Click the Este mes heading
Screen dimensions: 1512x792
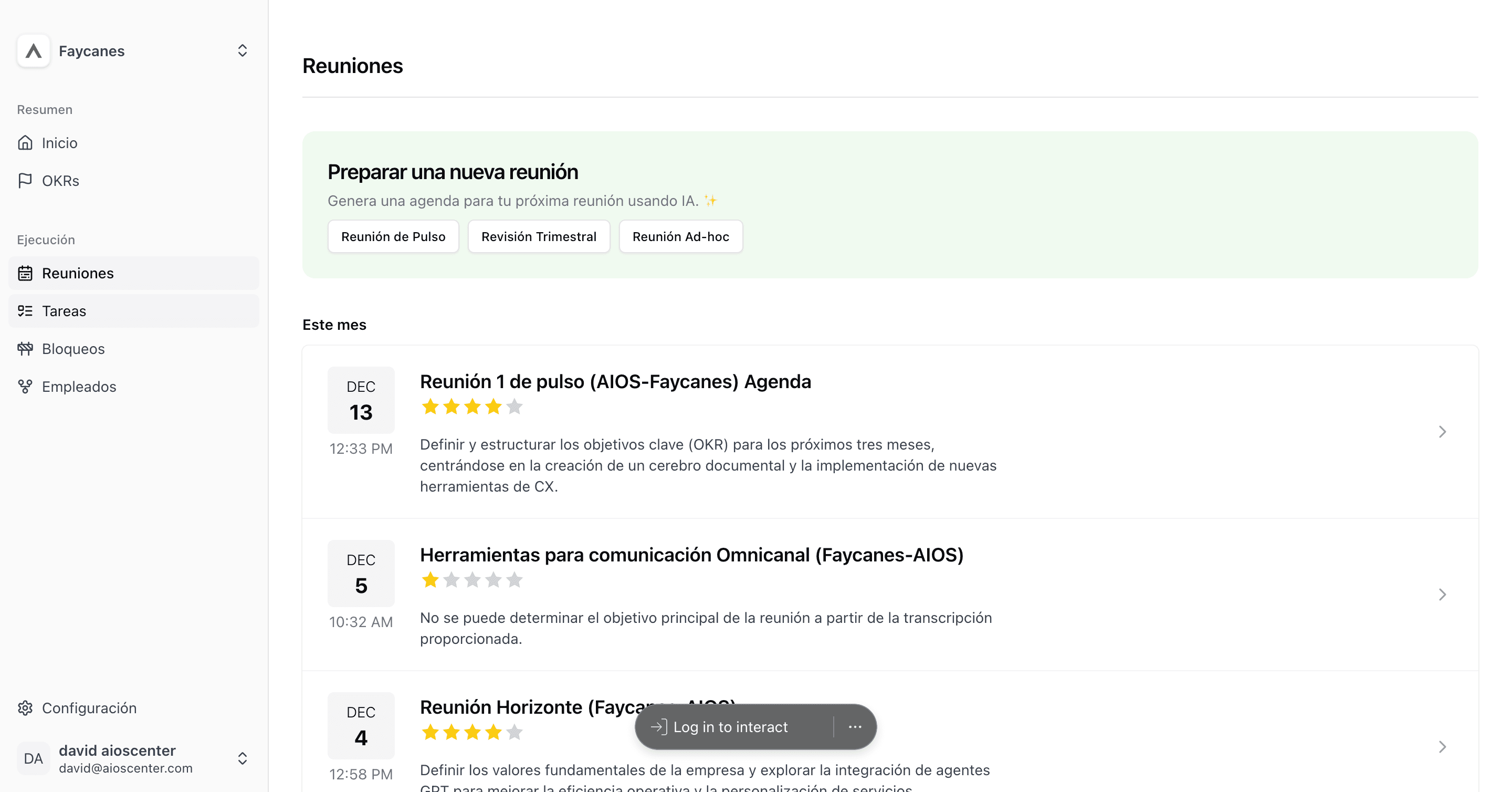tap(334, 325)
